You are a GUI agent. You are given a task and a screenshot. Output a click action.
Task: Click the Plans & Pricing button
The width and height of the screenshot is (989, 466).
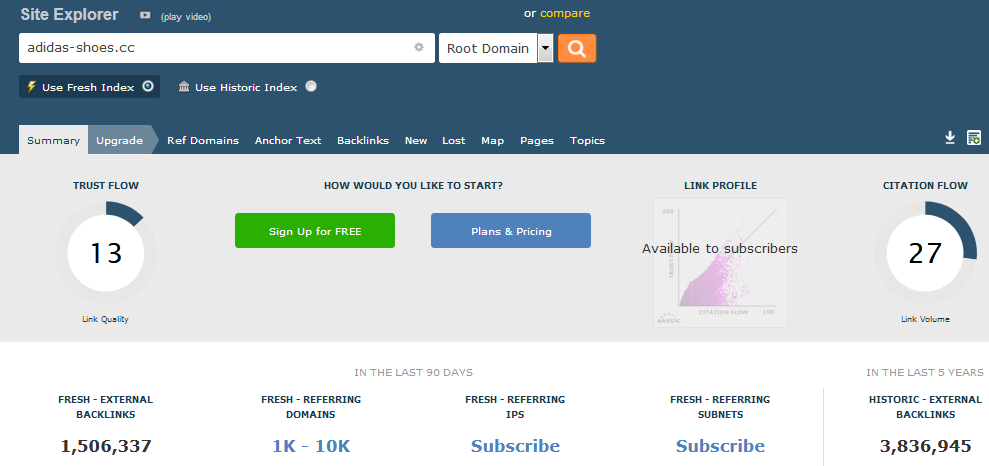(x=511, y=231)
